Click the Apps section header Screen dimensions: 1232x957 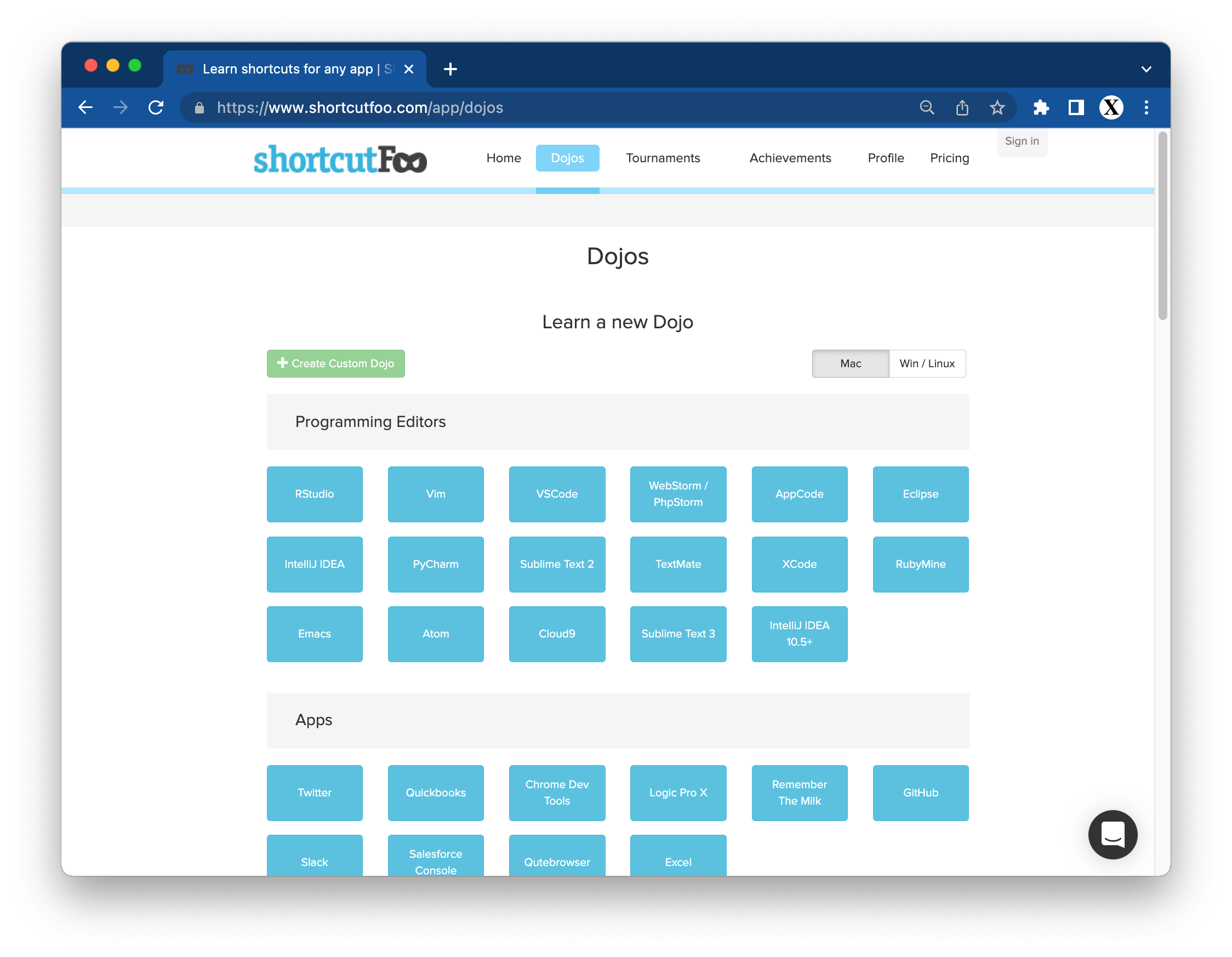618,721
